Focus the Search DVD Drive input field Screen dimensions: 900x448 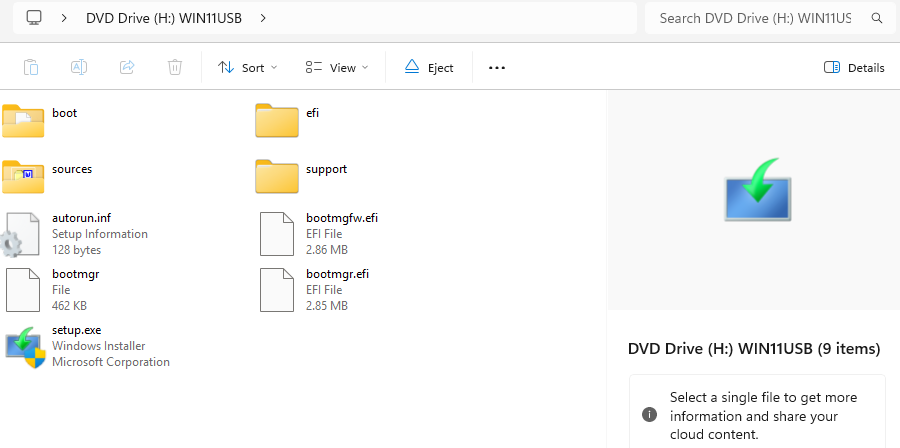[x=755, y=18]
